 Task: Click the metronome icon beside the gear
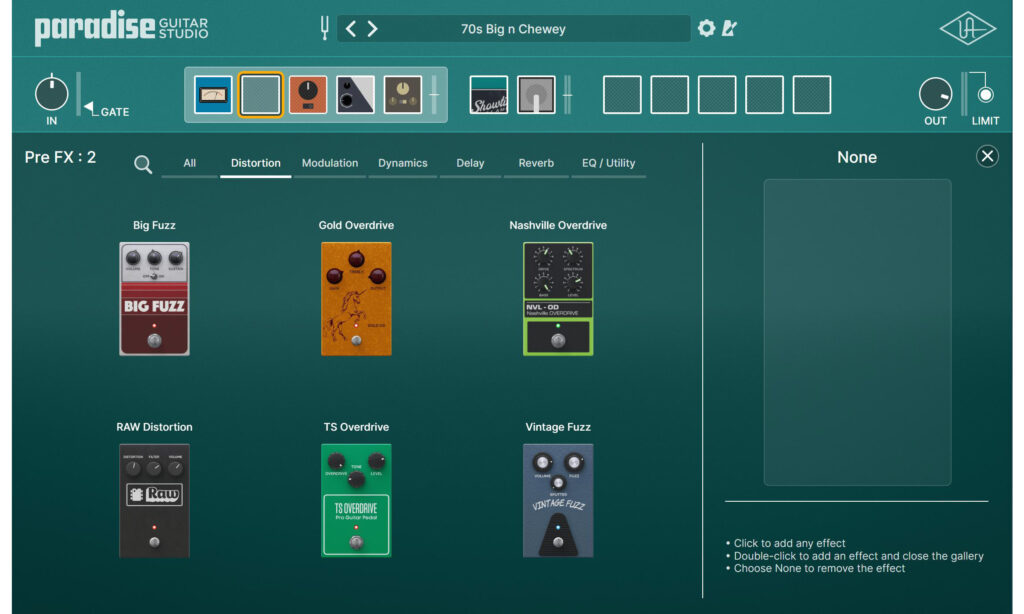[729, 29]
